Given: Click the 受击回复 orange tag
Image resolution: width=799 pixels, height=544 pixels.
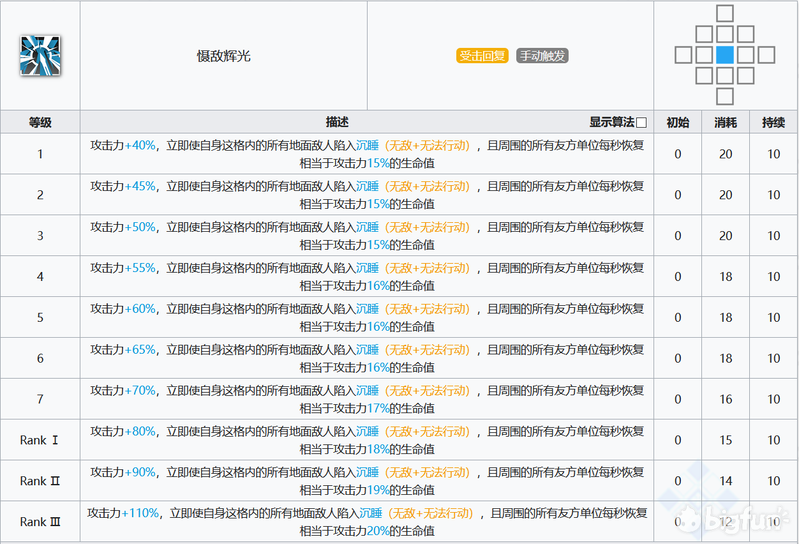Looking at the screenshot, I should tap(482, 56).
